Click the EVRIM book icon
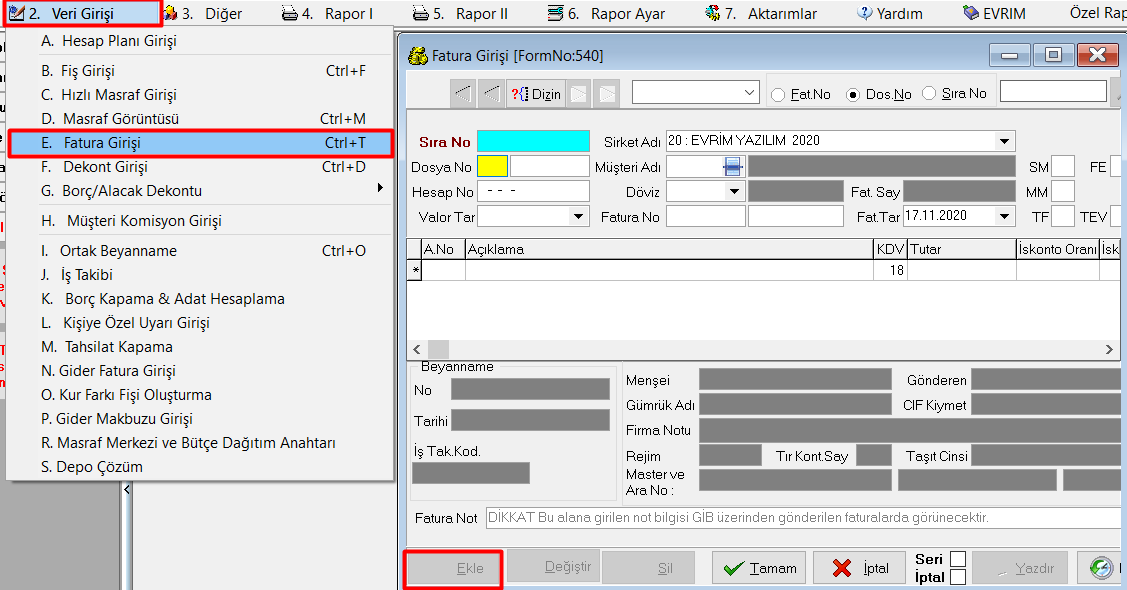Viewport: 1127px width, 590px height. tap(971, 13)
